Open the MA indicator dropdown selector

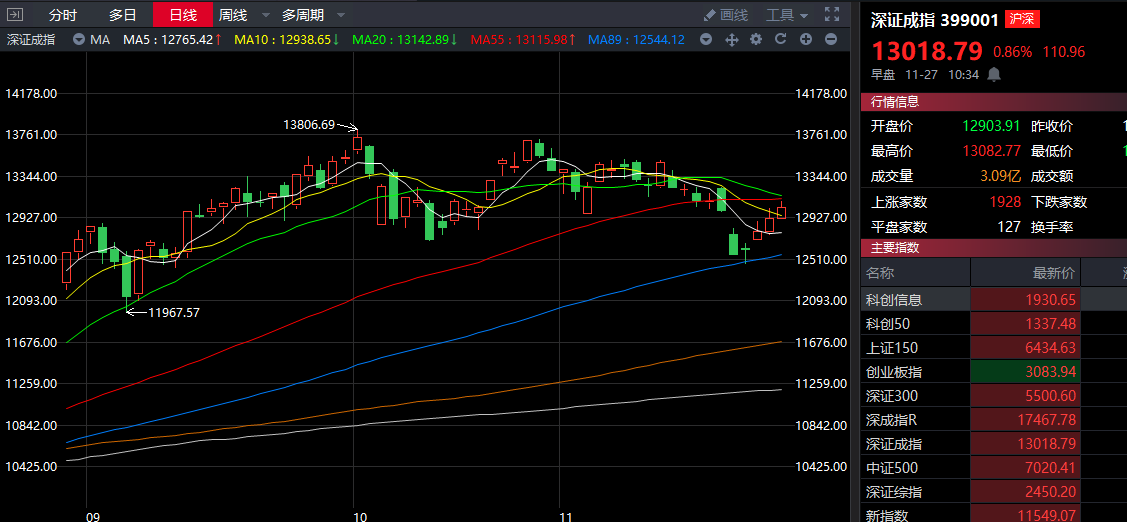(78, 40)
